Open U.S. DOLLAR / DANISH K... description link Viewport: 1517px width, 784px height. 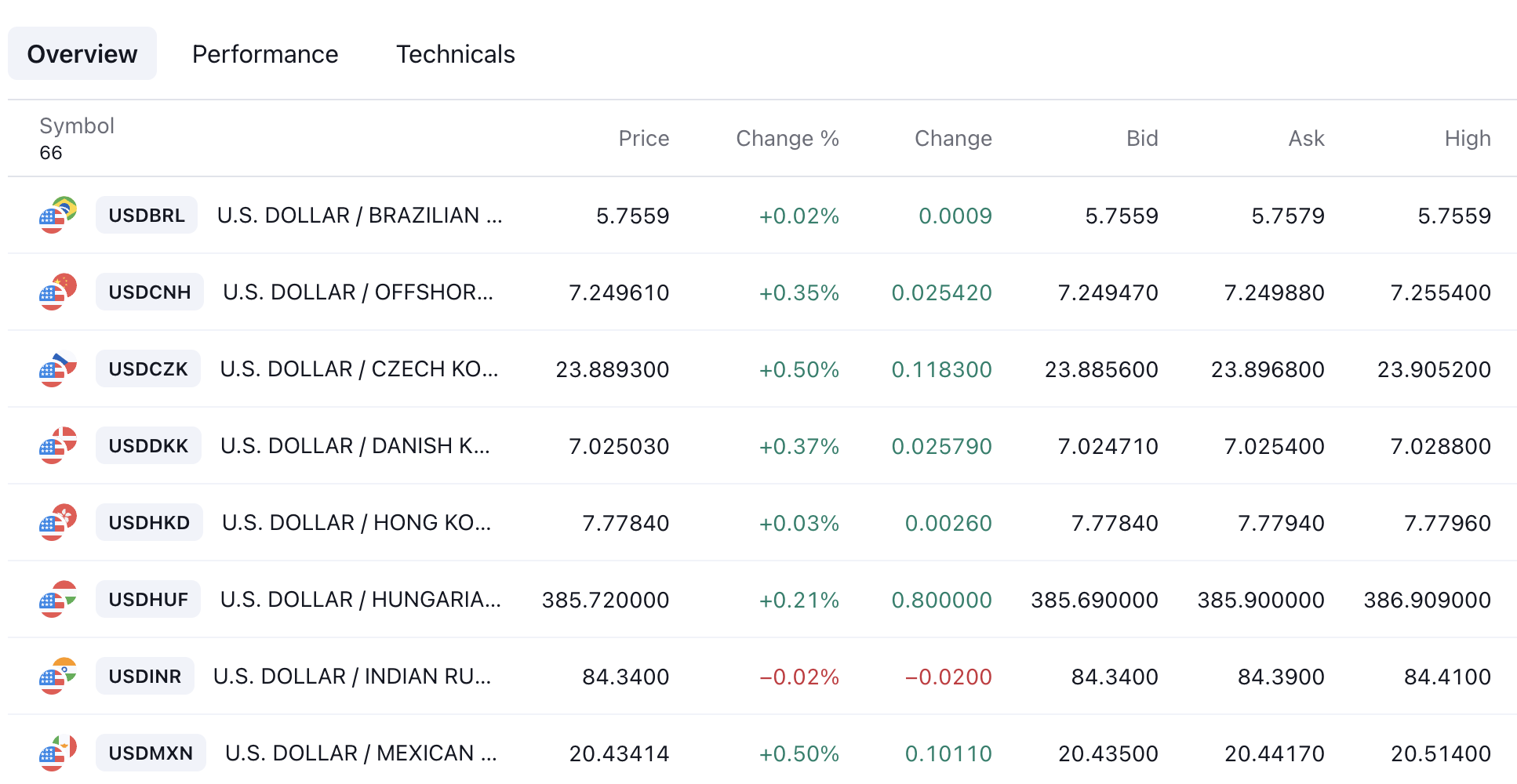(355, 445)
